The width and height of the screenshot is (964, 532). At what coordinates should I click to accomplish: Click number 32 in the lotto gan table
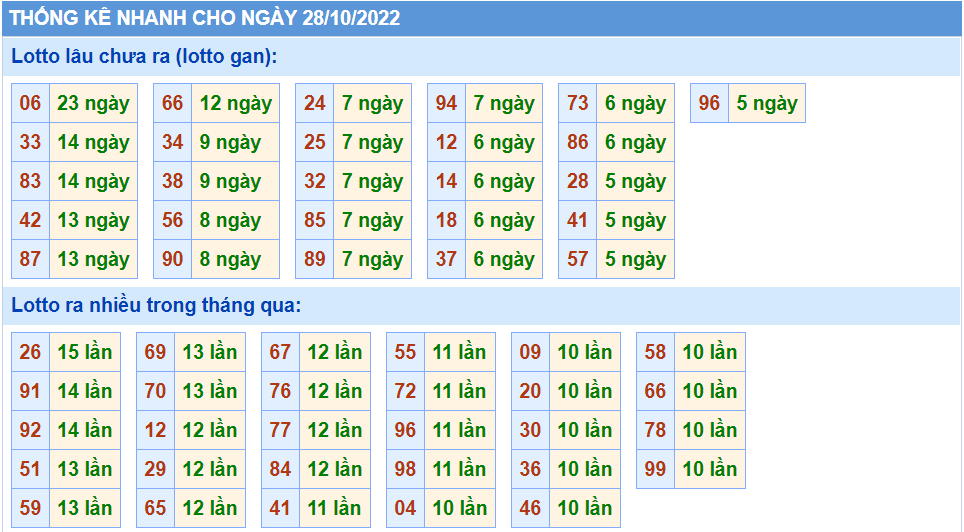click(315, 181)
